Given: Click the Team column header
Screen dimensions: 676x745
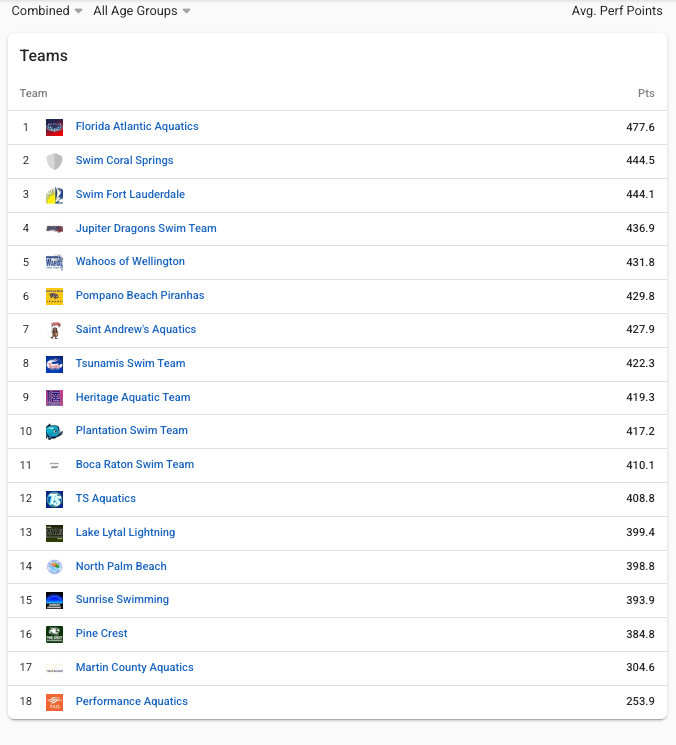Looking at the screenshot, I should pyautogui.click(x=34, y=94).
